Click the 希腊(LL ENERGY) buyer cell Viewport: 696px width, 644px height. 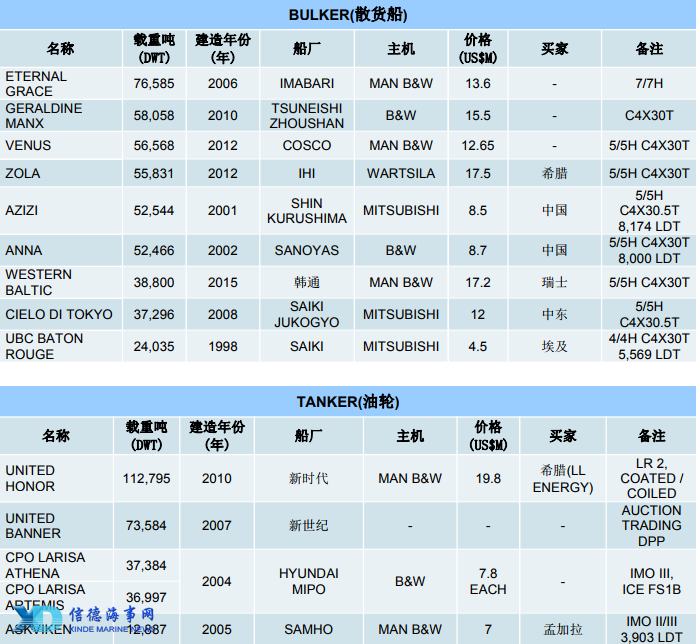coord(563,478)
